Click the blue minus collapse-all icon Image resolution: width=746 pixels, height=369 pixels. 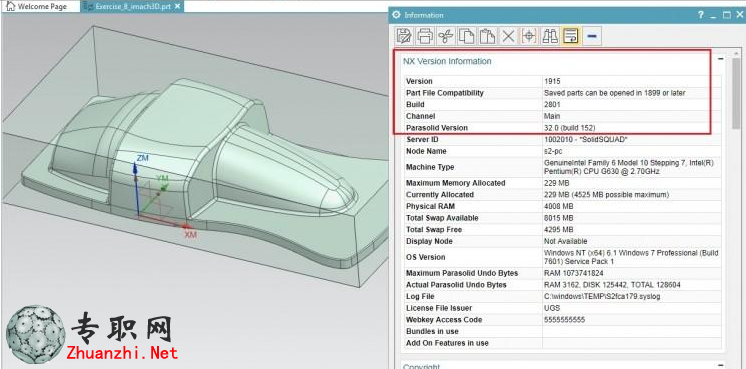tap(591, 36)
